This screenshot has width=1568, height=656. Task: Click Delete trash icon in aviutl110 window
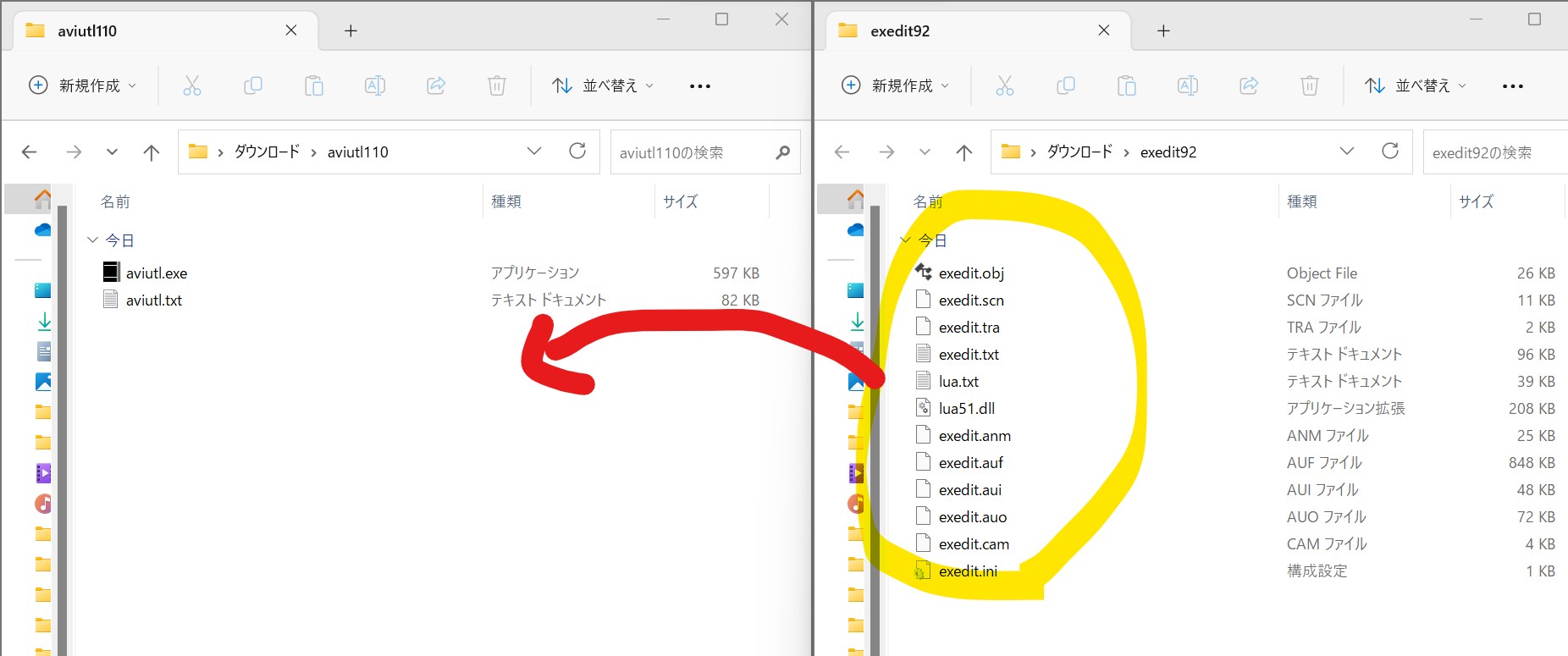pyautogui.click(x=497, y=85)
